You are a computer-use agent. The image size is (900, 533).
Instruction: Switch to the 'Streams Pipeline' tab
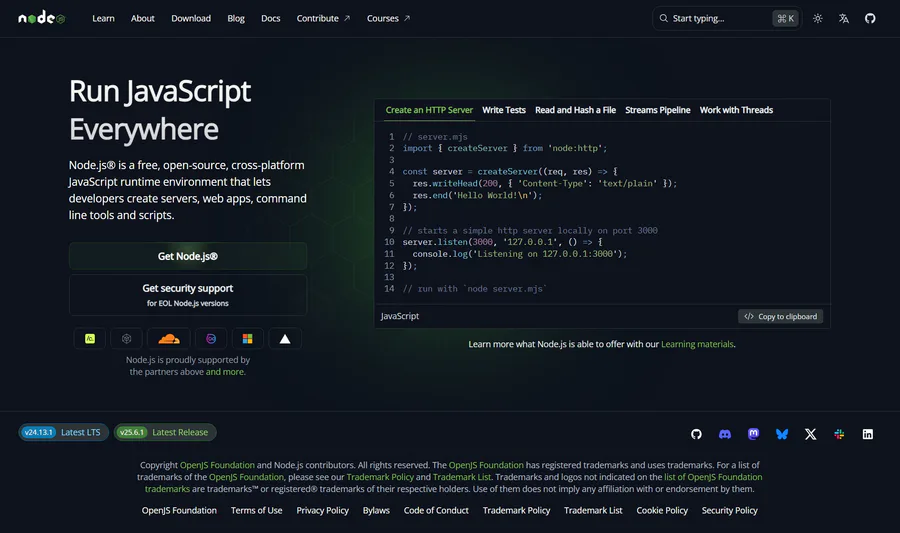click(x=657, y=110)
